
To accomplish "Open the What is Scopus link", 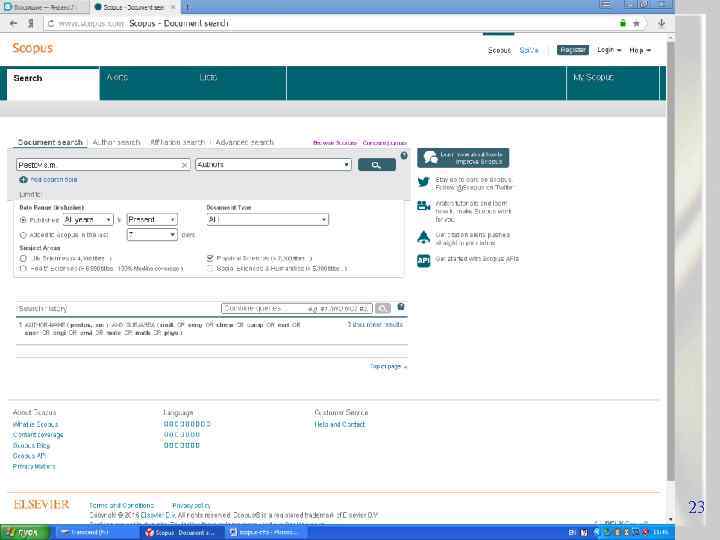I will 35,425.
